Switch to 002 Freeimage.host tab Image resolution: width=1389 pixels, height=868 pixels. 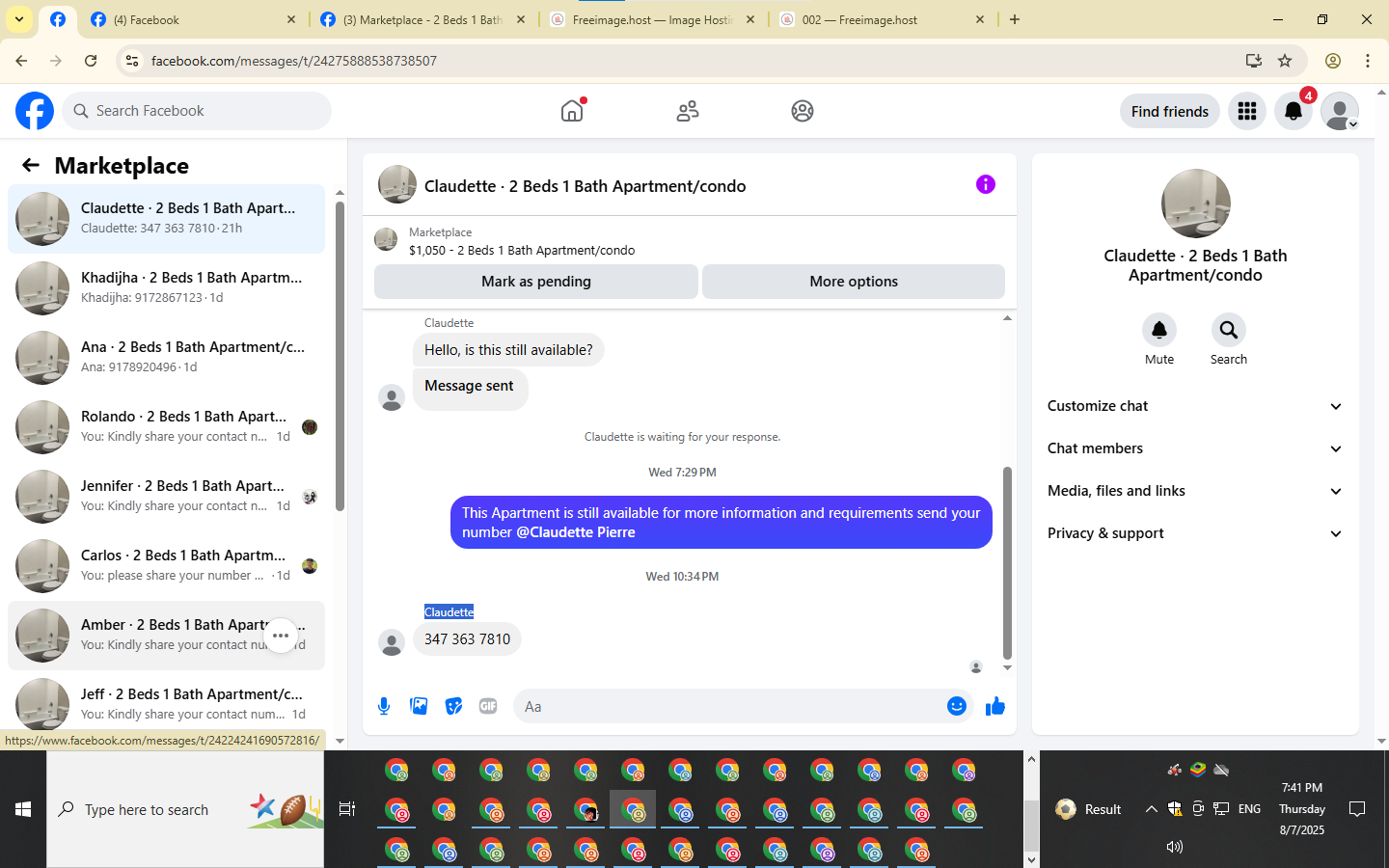click(883, 19)
